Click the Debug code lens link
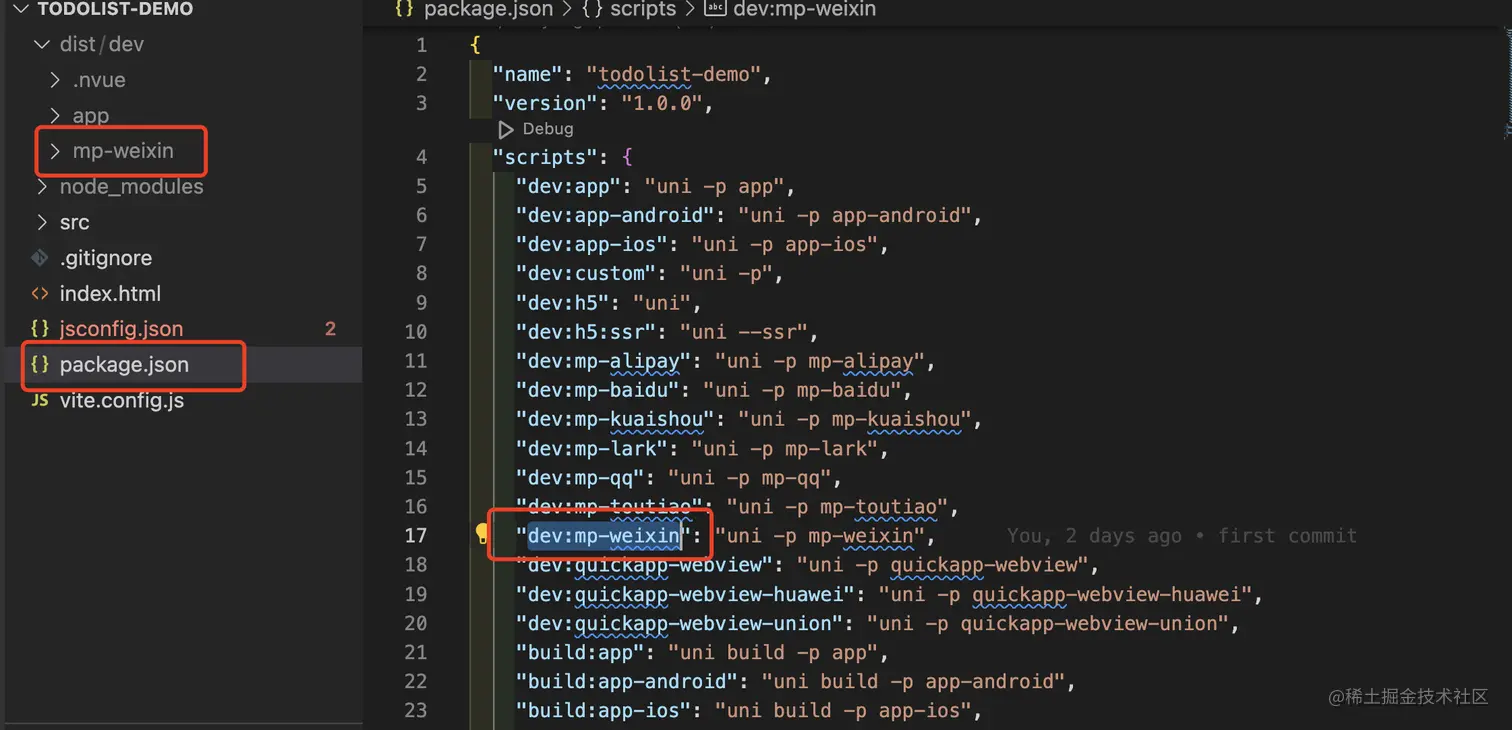This screenshot has height=730, width=1512. (548, 129)
